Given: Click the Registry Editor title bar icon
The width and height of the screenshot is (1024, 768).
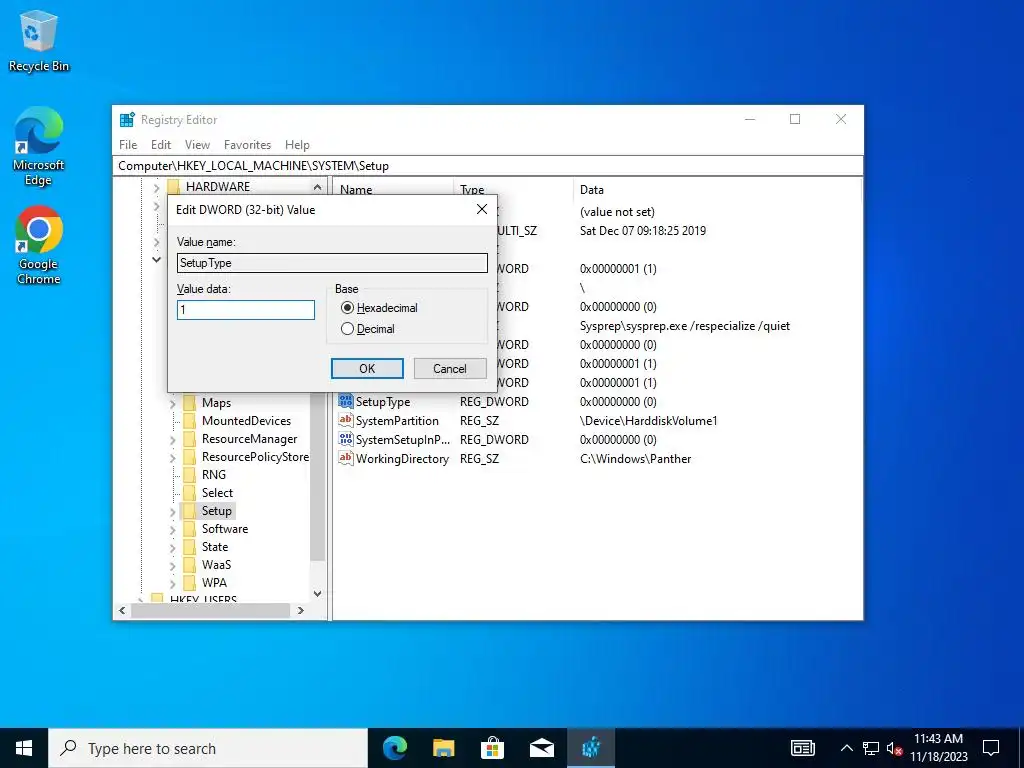Looking at the screenshot, I should (x=127, y=120).
